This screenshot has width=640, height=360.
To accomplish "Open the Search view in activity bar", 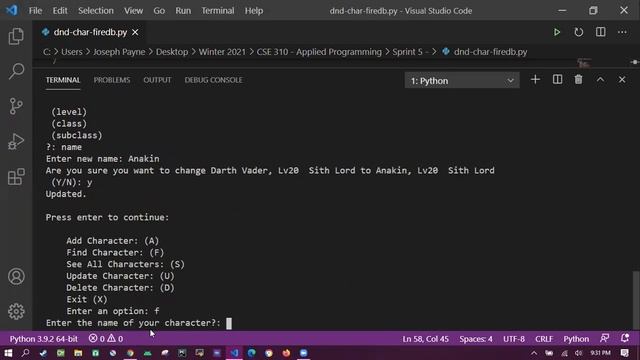I will point(16,71).
